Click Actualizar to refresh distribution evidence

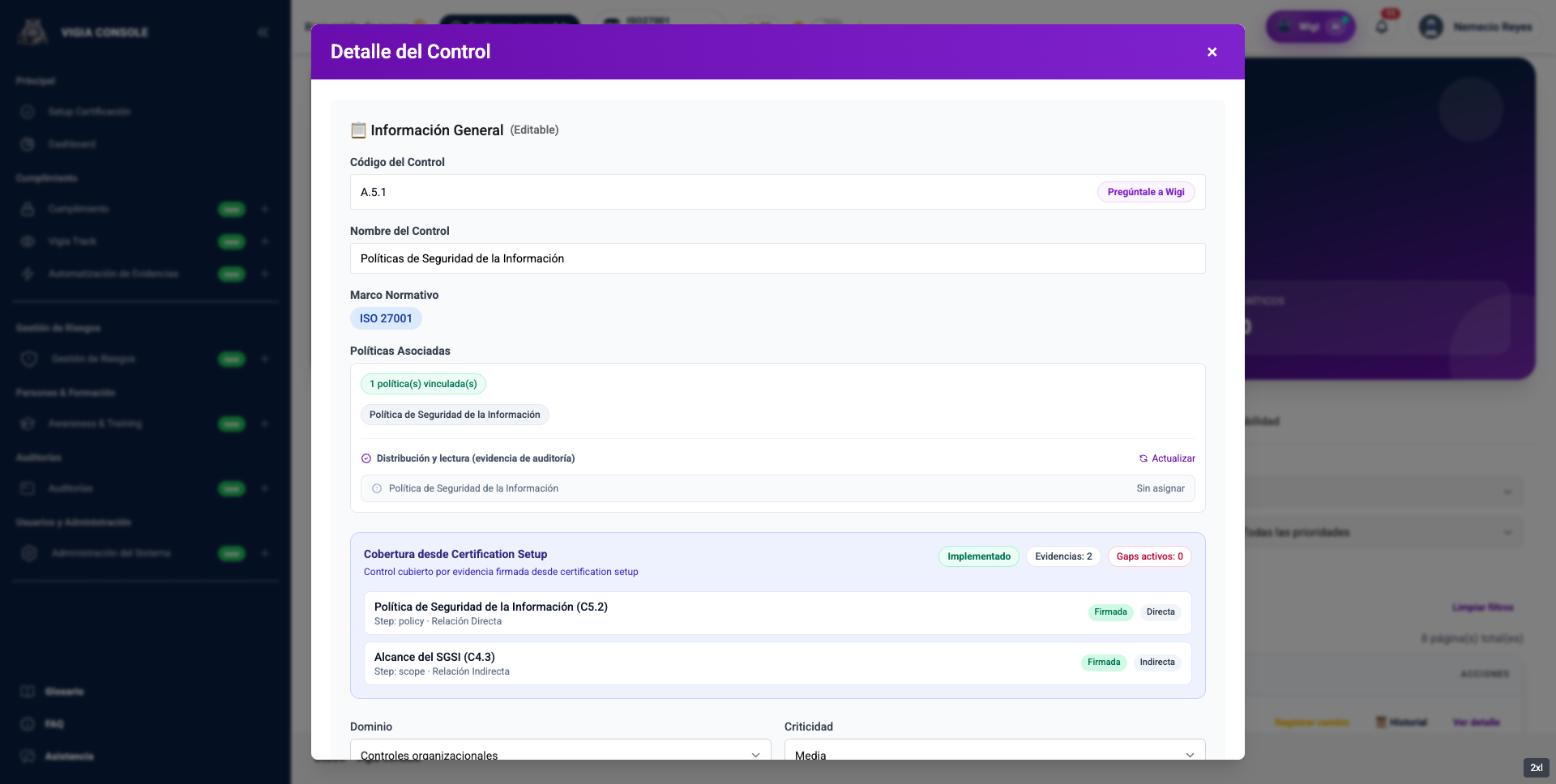pyautogui.click(x=1167, y=458)
